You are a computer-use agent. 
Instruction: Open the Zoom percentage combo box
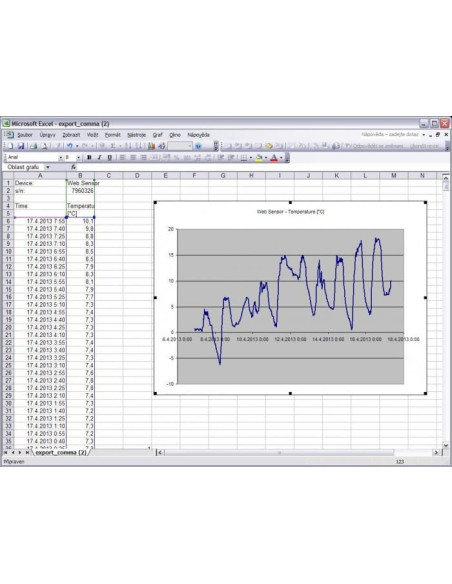tap(180, 146)
